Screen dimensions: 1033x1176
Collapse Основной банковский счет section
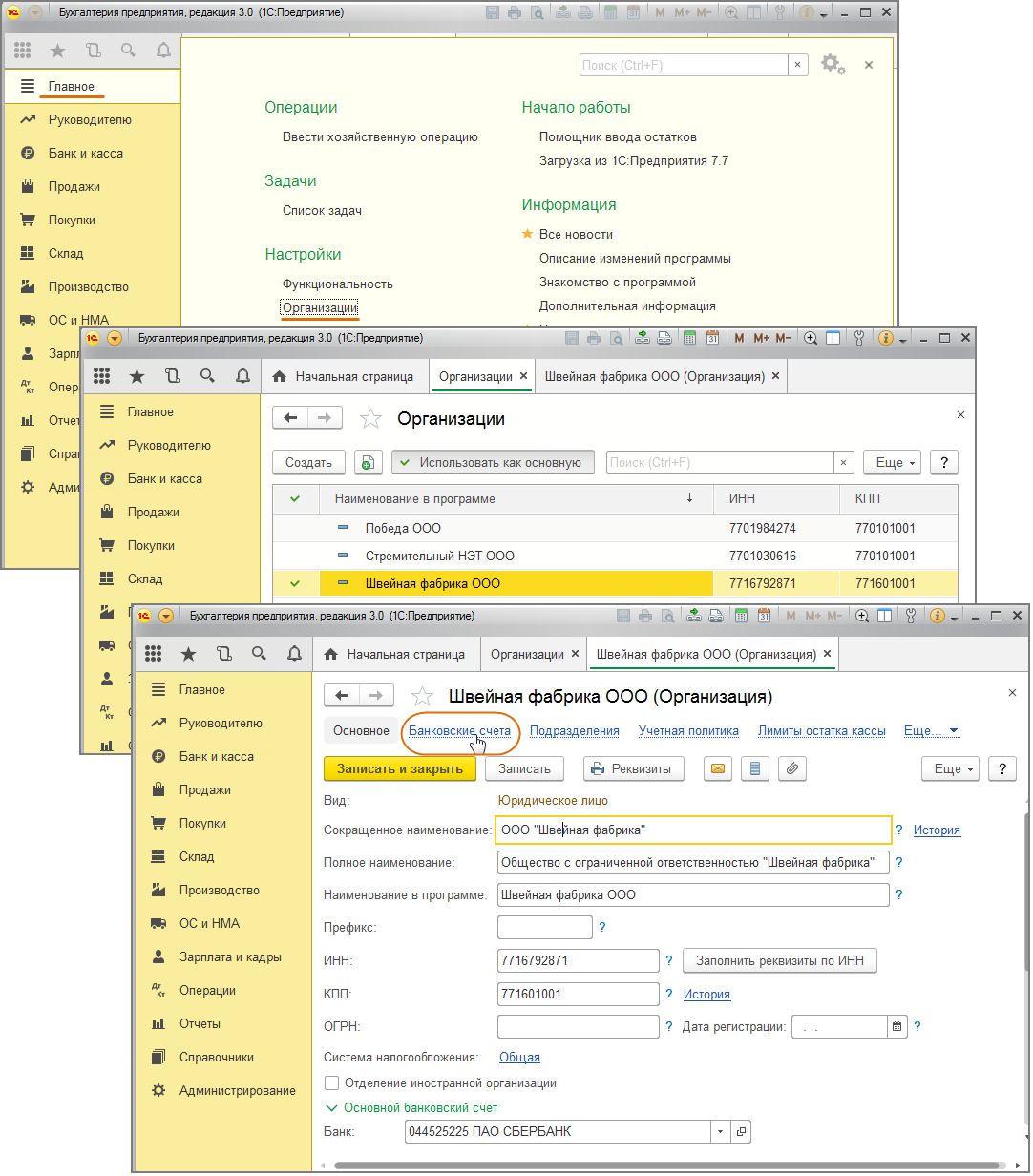point(411,1107)
